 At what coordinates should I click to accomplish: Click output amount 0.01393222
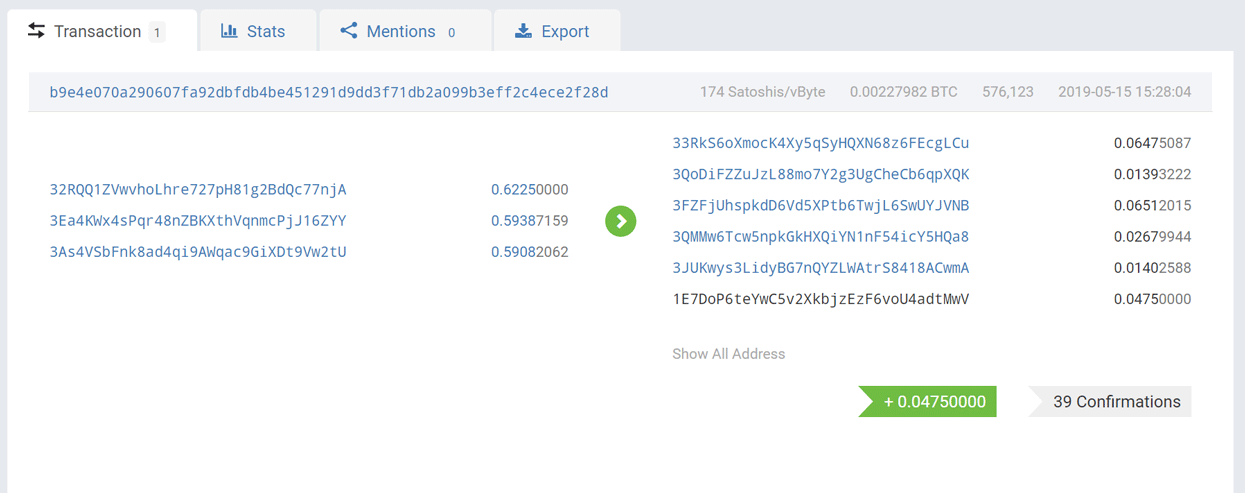(x=1153, y=174)
